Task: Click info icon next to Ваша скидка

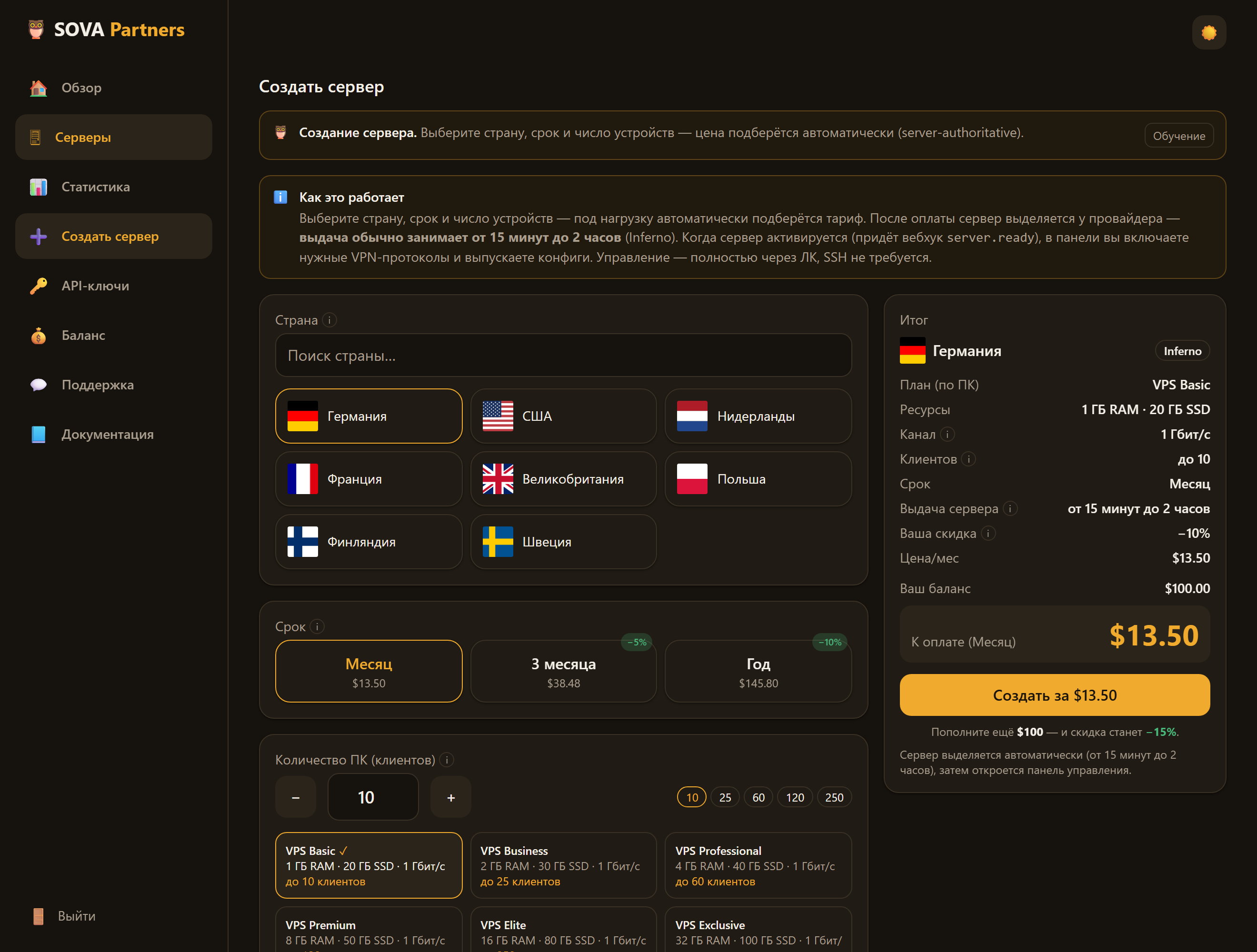Action: coord(988,534)
